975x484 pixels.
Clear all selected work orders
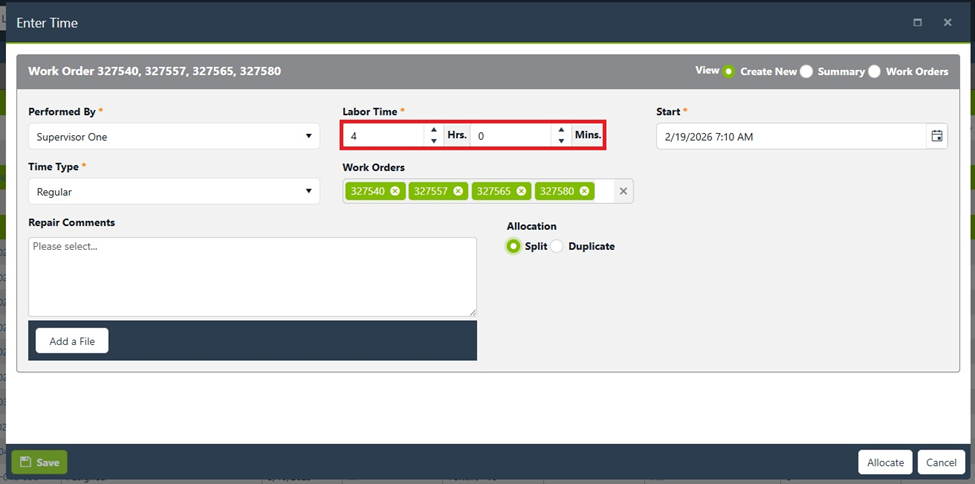pos(623,191)
